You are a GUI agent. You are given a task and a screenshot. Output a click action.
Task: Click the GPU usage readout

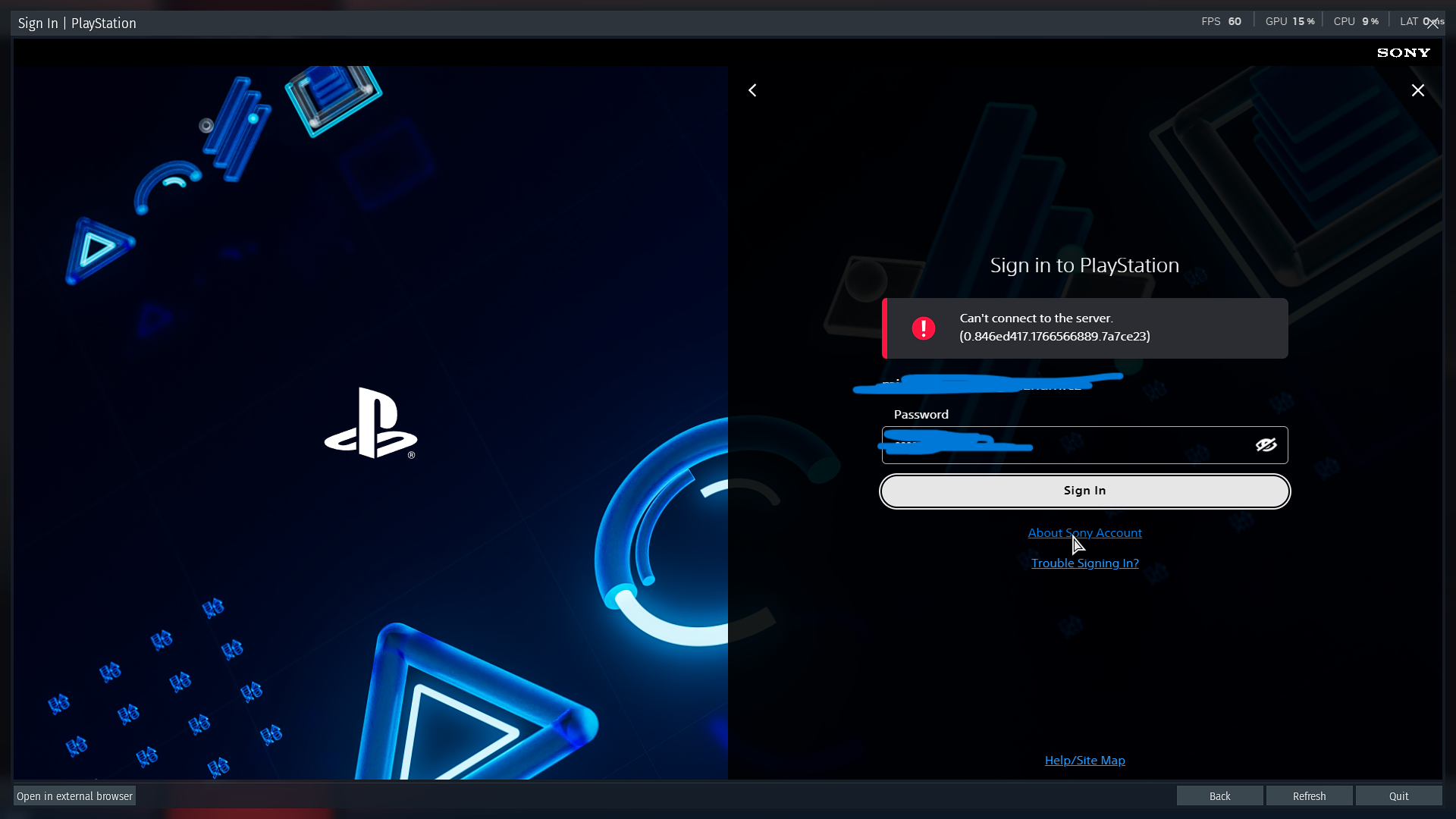(1289, 21)
